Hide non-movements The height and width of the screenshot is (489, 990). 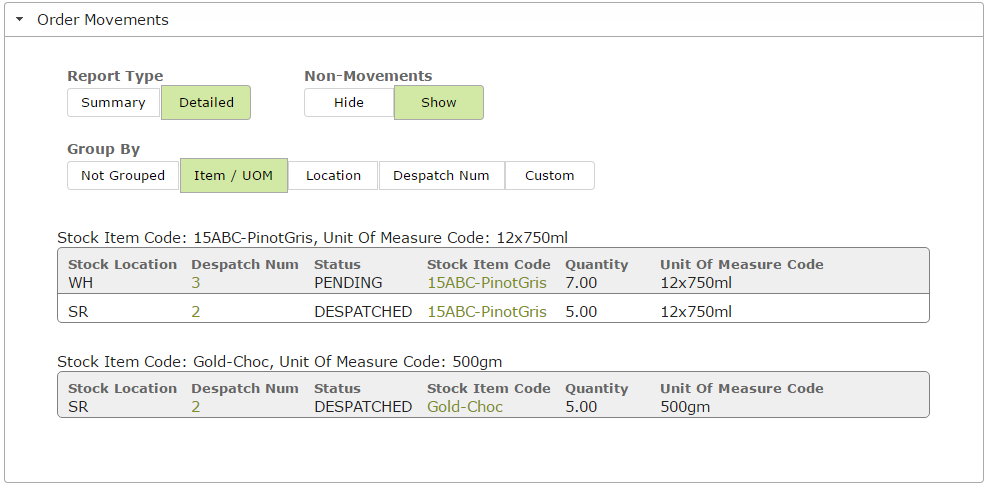(x=349, y=102)
